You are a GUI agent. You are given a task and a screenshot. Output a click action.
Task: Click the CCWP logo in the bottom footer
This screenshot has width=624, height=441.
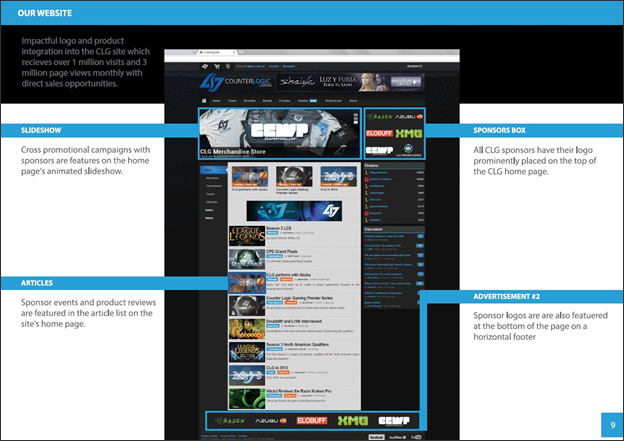point(394,421)
